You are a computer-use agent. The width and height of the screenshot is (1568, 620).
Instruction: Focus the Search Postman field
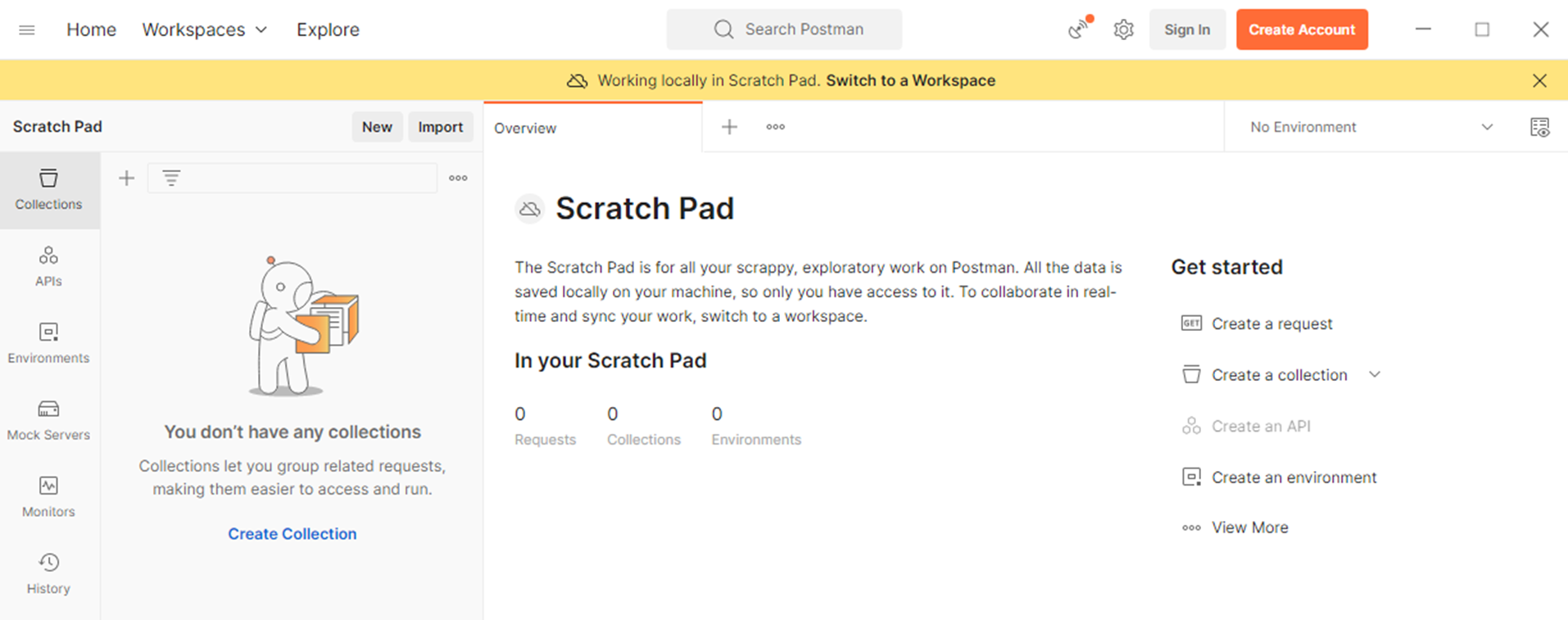(784, 29)
